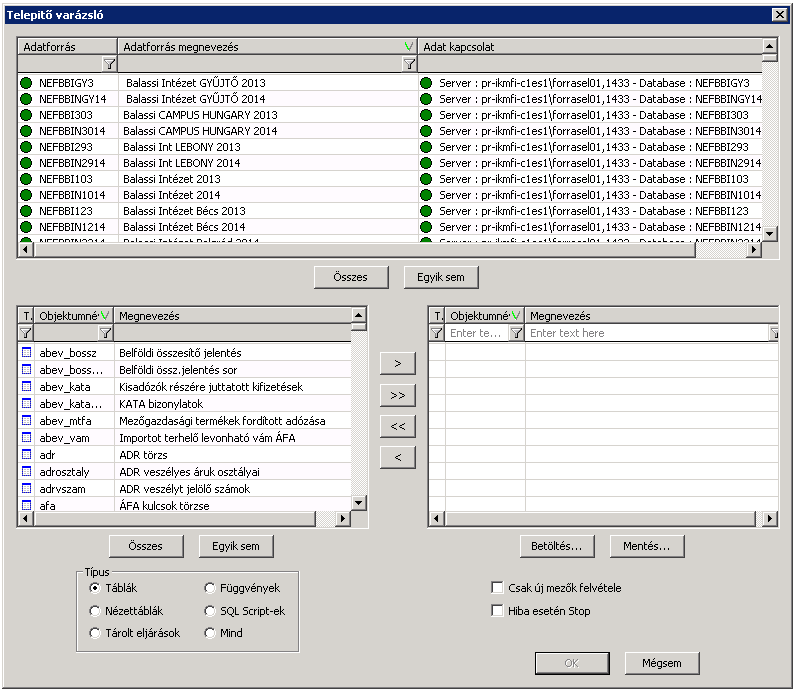The height and width of the screenshot is (692, 799).
Task: Click Megnevezés header in left object list
Action: pyautogui.click(x=232, y=316)
